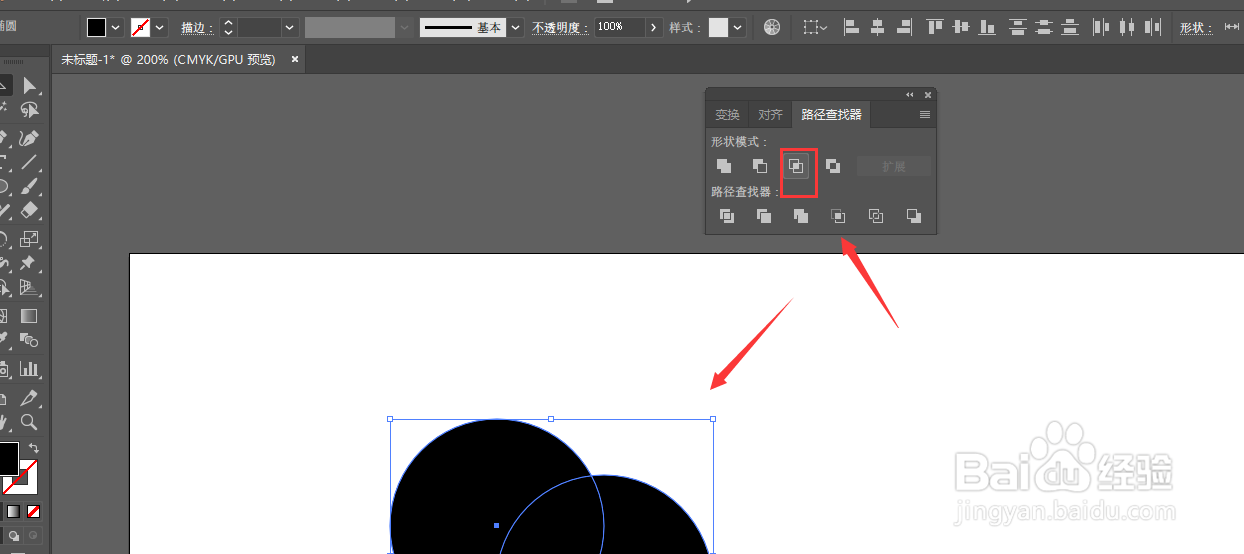Open Align To selection dropdown
Image resolution: width=1244 pixels, height=554 pixels.
[816, 27]
